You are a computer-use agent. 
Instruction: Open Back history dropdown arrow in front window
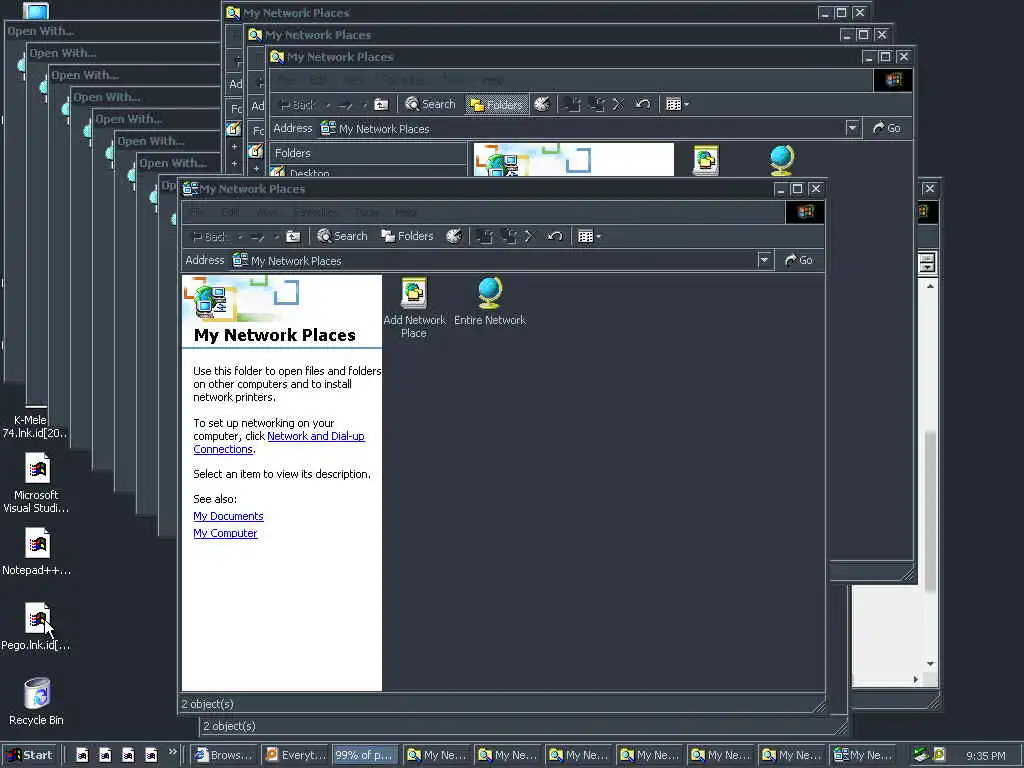[x=240, y=236]
